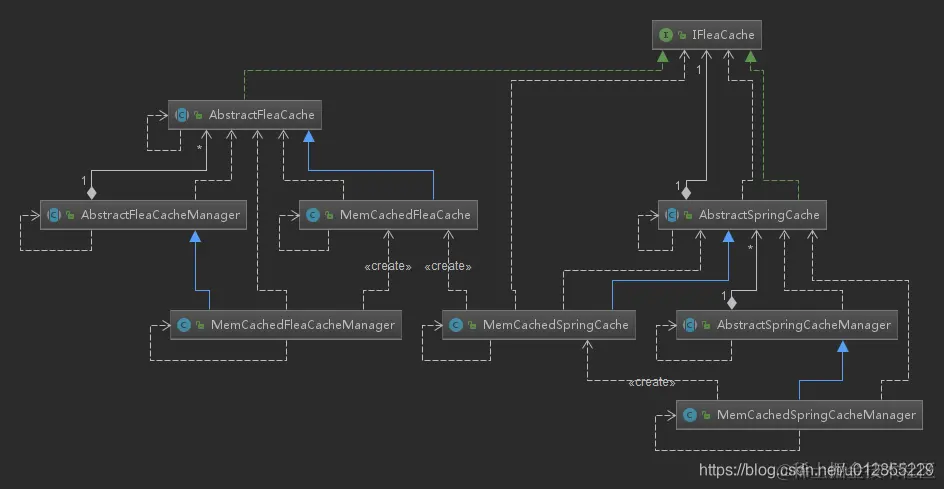944x489 pixels.
Task: Select the AbstractFleaCacheManager node label
Action: tap(160, 215)
